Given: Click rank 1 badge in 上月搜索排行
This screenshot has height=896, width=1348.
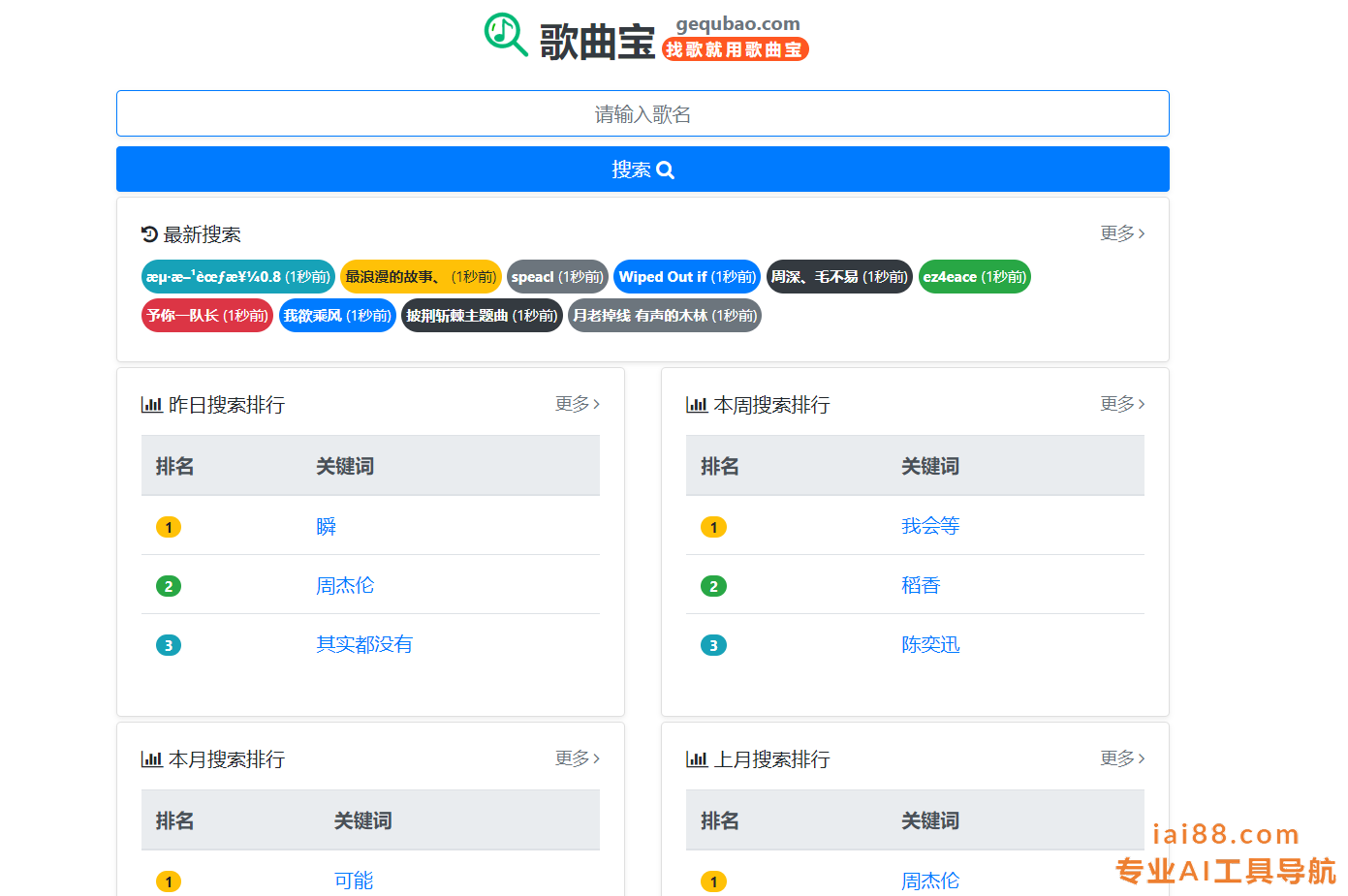Looking at the screenshot, I should (x=713, y=881).
